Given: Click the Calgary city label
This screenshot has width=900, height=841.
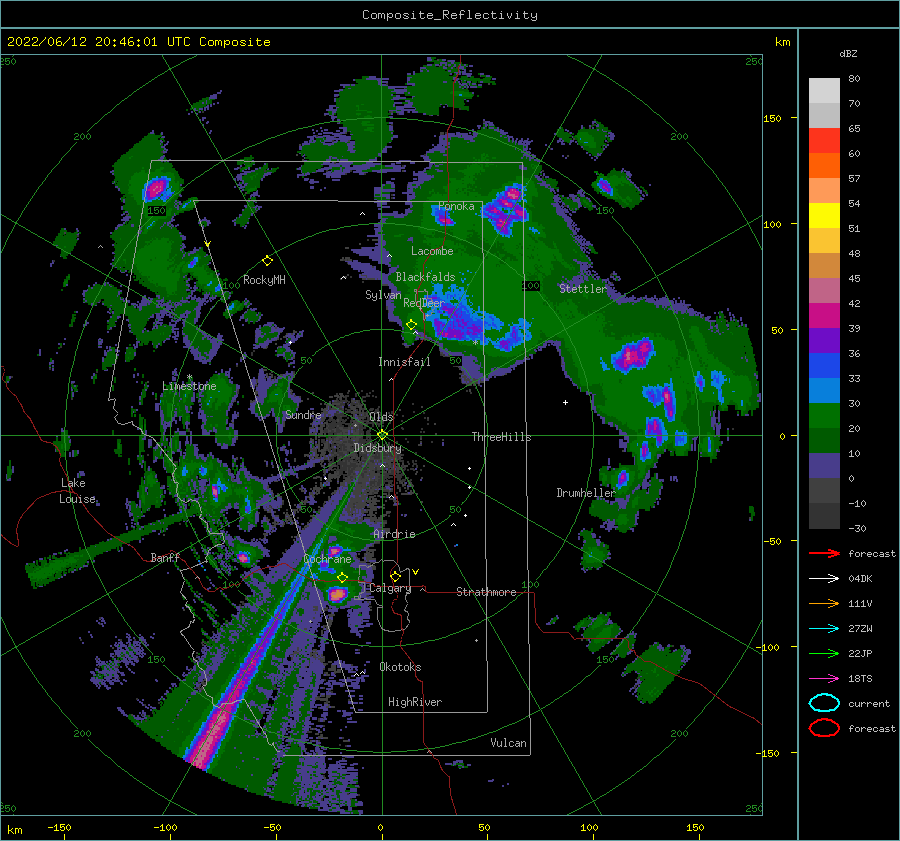Looking at the screenshot, I should [x=390, y=588].
